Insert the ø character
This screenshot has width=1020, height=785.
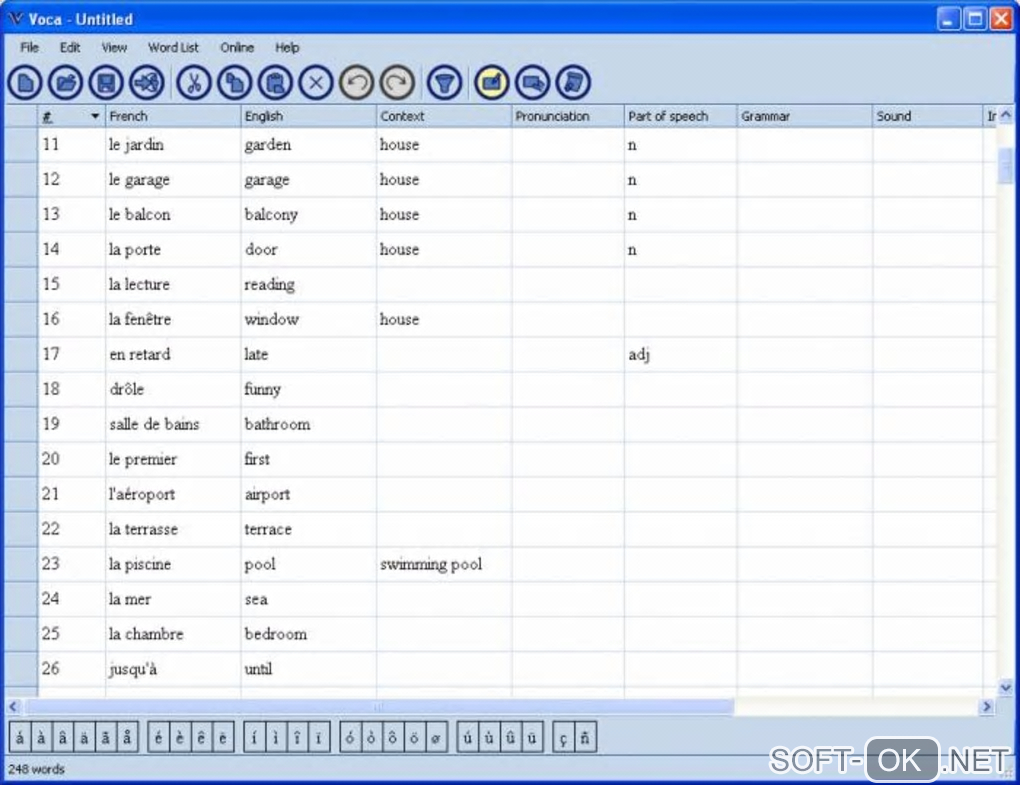tap(436, 738)
